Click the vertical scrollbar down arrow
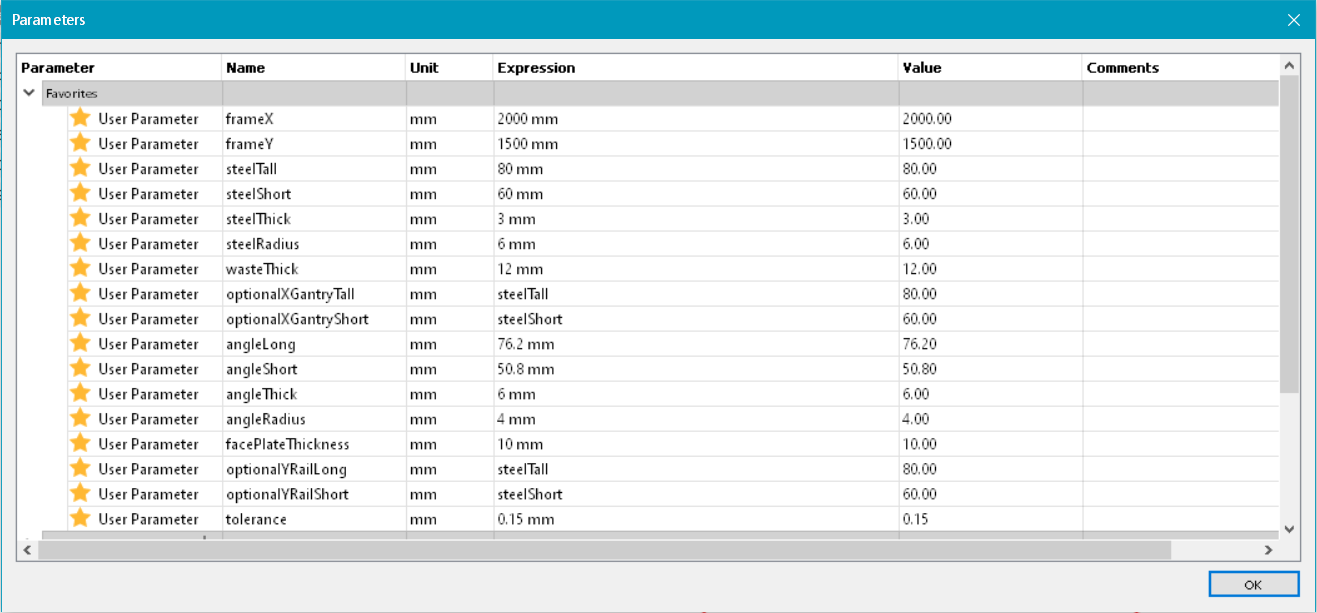The width and height of the screenshot is (1317, 613). tap(1289, 528)
